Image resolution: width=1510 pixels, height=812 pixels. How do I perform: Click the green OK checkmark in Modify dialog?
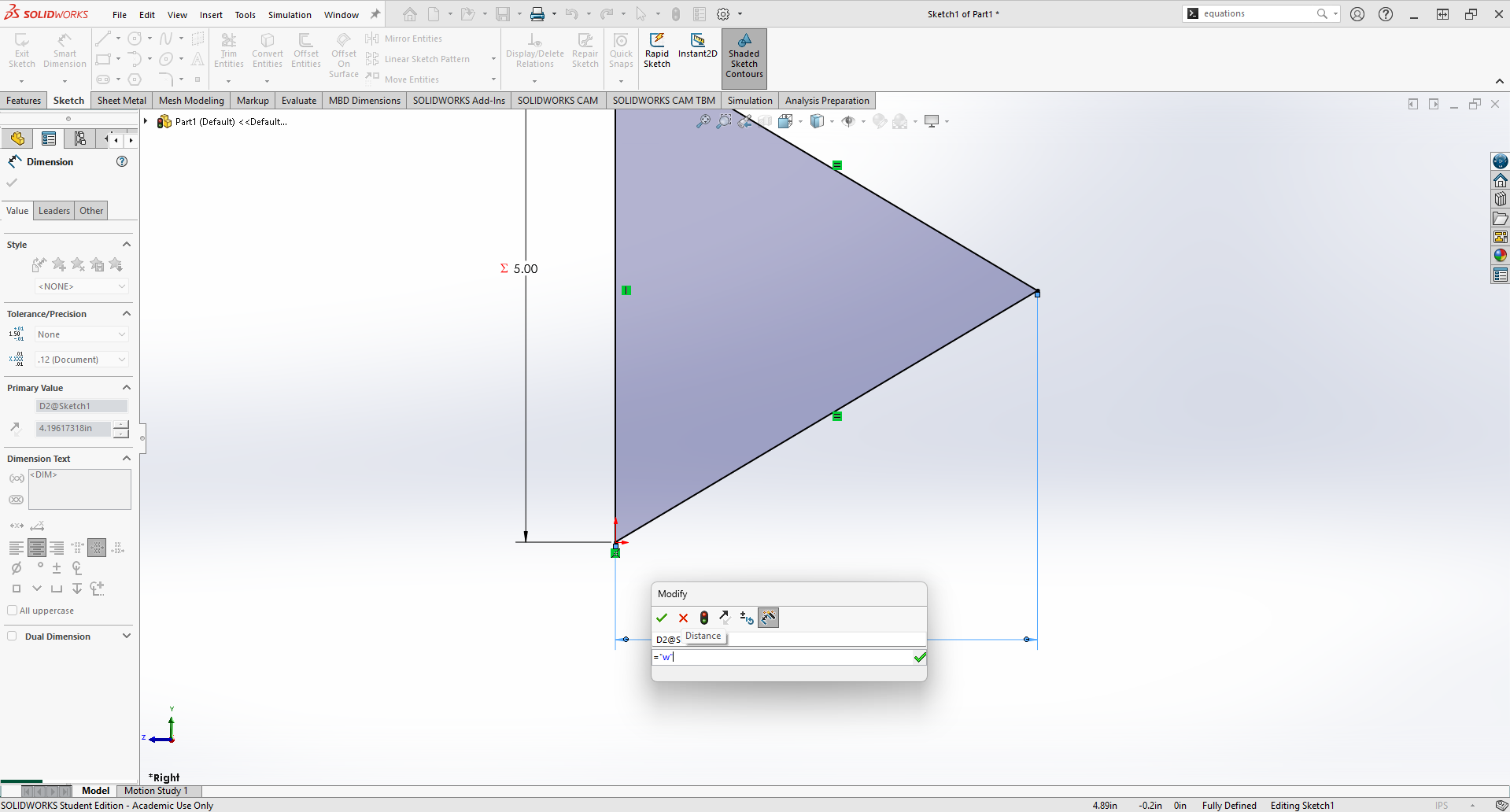[x=662, y=618]
